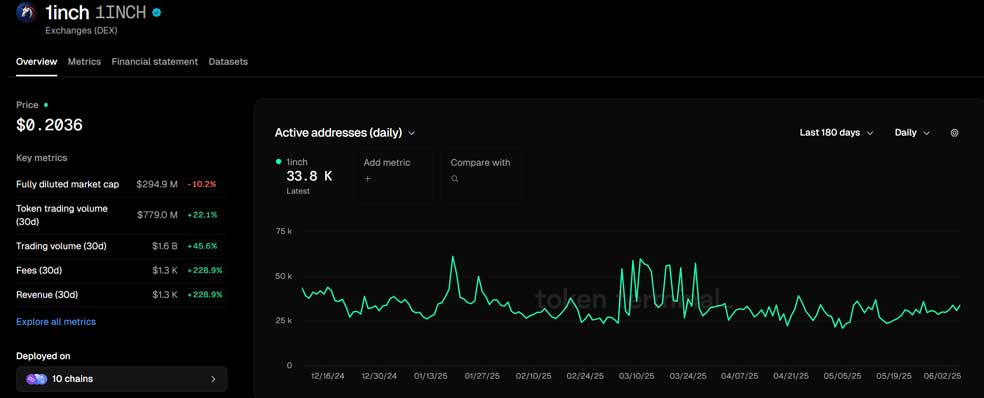Click the blue verified badge next to 1INCH
This screenshot has width=984, height=398.
[x=156, y=11]
